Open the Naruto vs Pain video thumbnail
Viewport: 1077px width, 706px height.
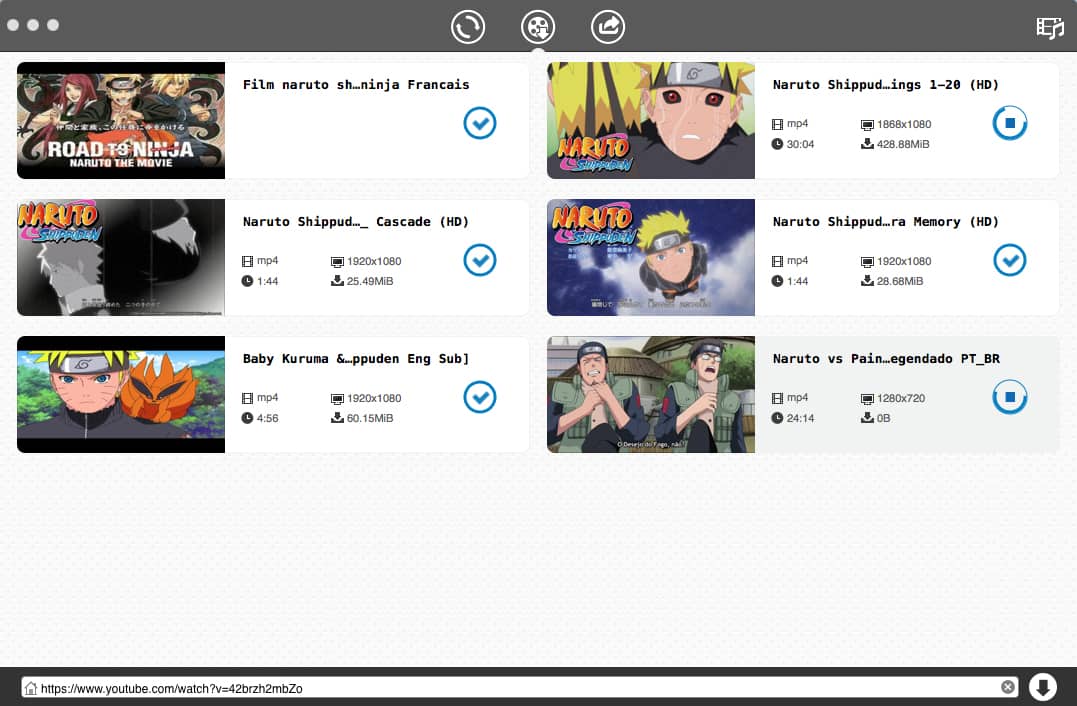click(650, 394)
